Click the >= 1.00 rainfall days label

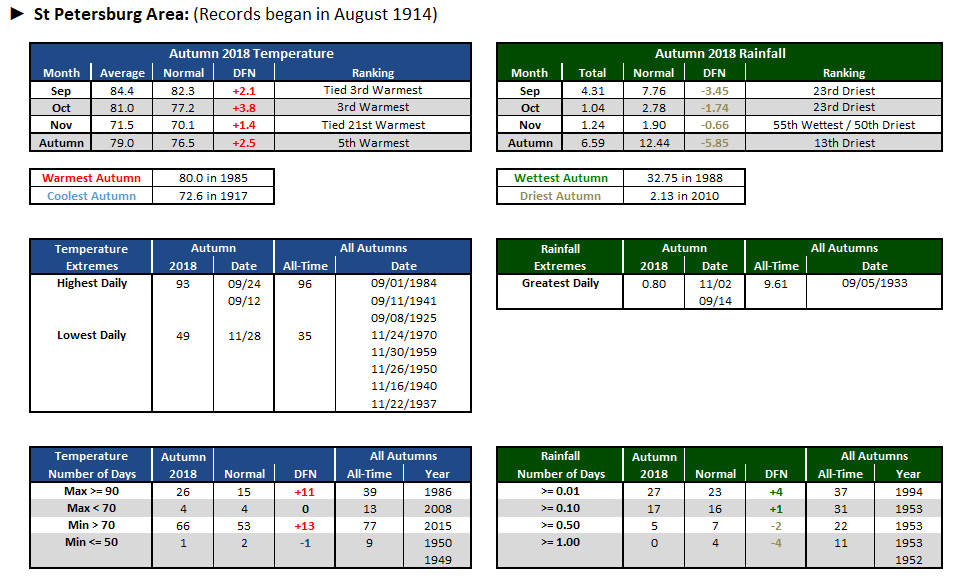pos(561,542)
